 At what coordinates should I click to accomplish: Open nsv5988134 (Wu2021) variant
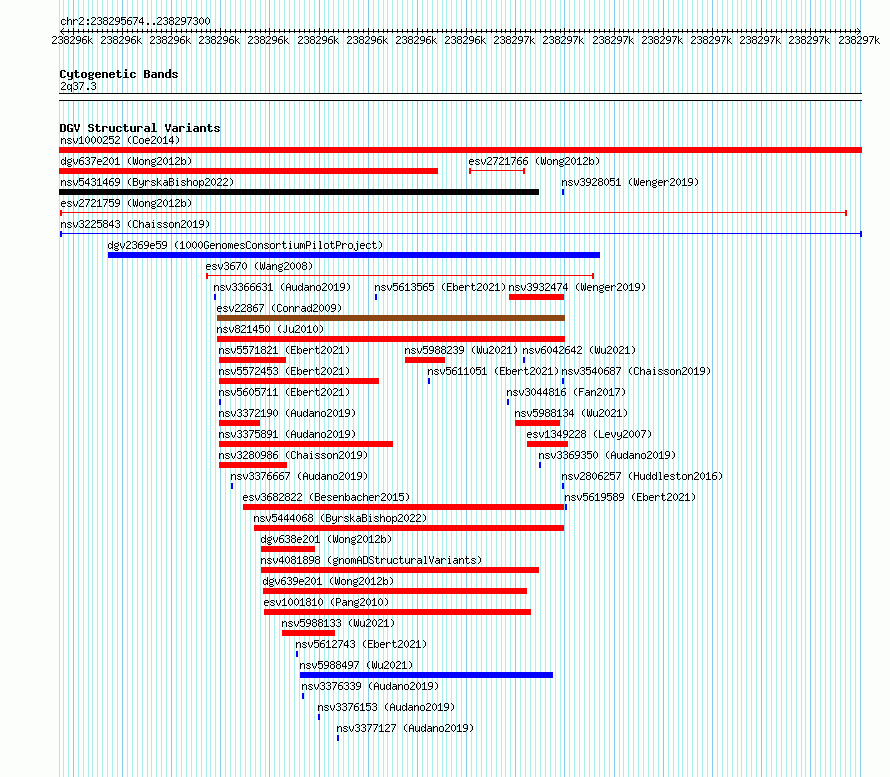pos(572,413)
